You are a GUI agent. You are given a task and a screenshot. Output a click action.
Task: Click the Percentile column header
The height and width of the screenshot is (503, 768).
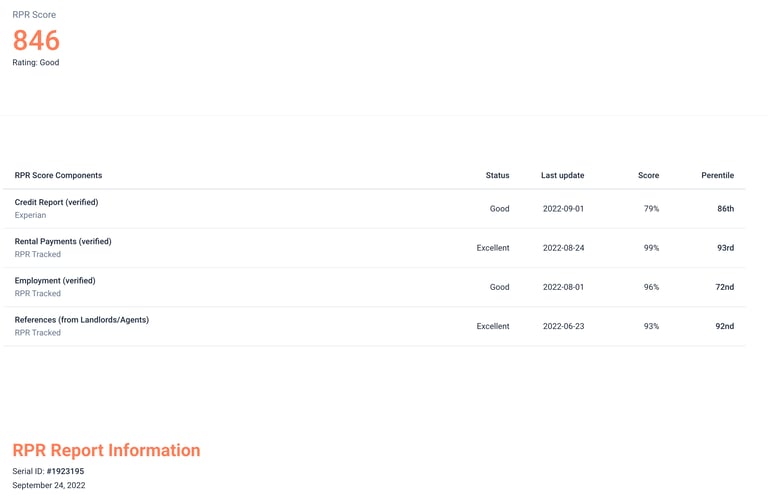click(x=717, y=175)
